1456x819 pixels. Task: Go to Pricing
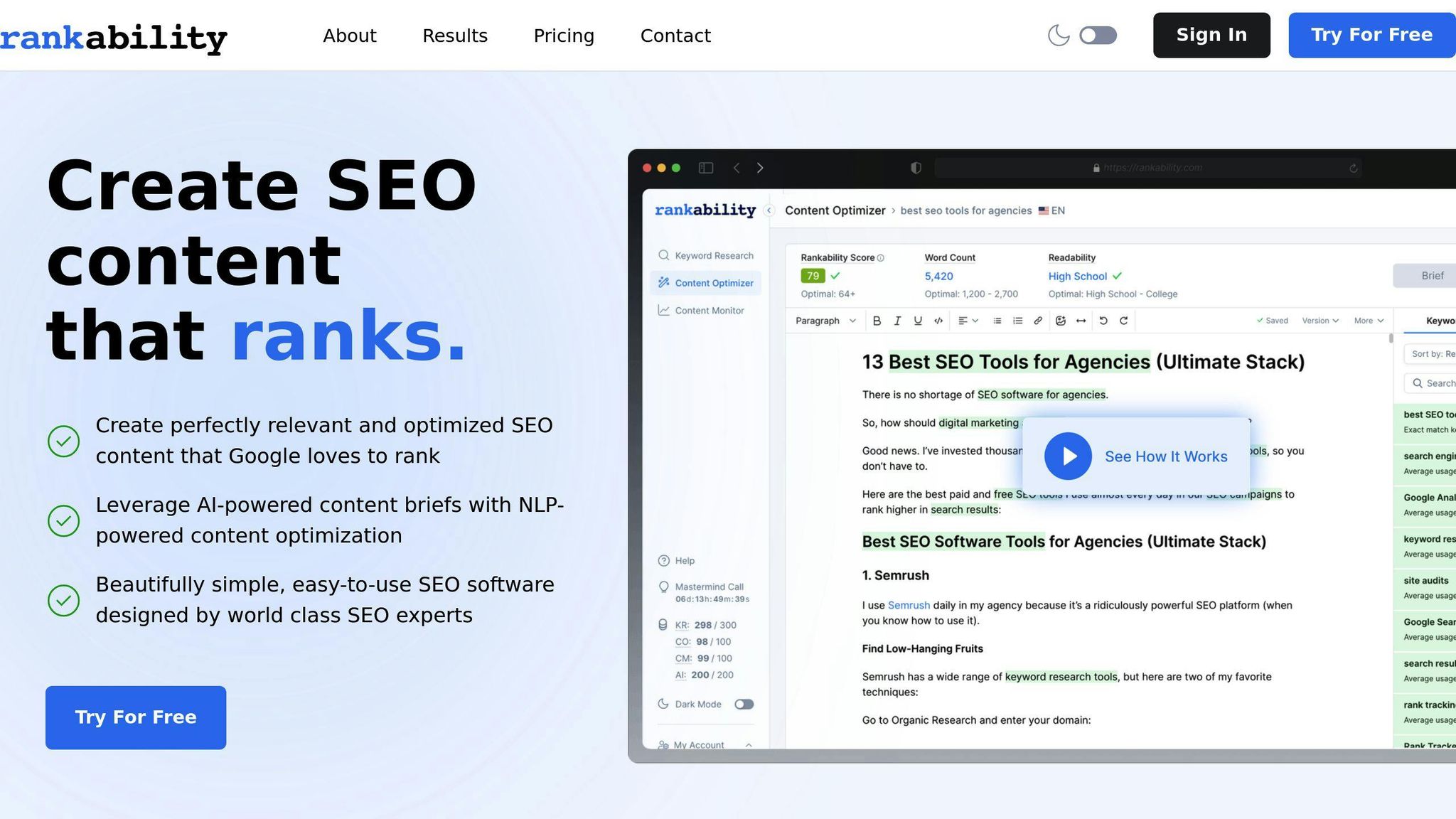click(x=564, y=36)
